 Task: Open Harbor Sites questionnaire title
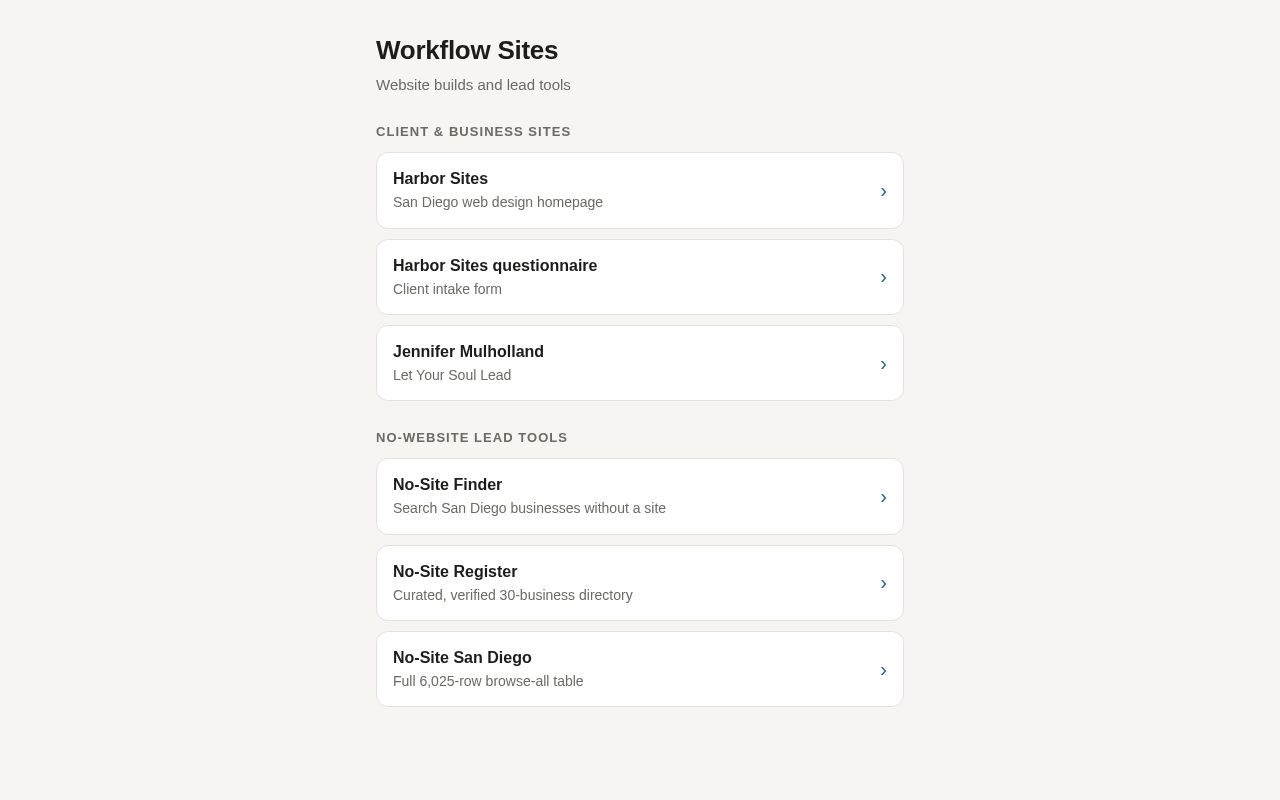495,266
